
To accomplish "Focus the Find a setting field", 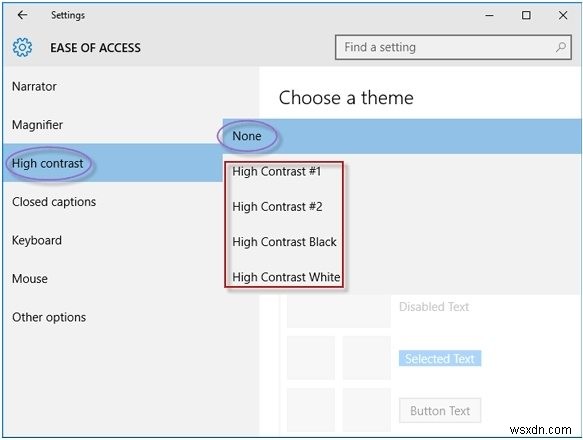I will (453, 47).
